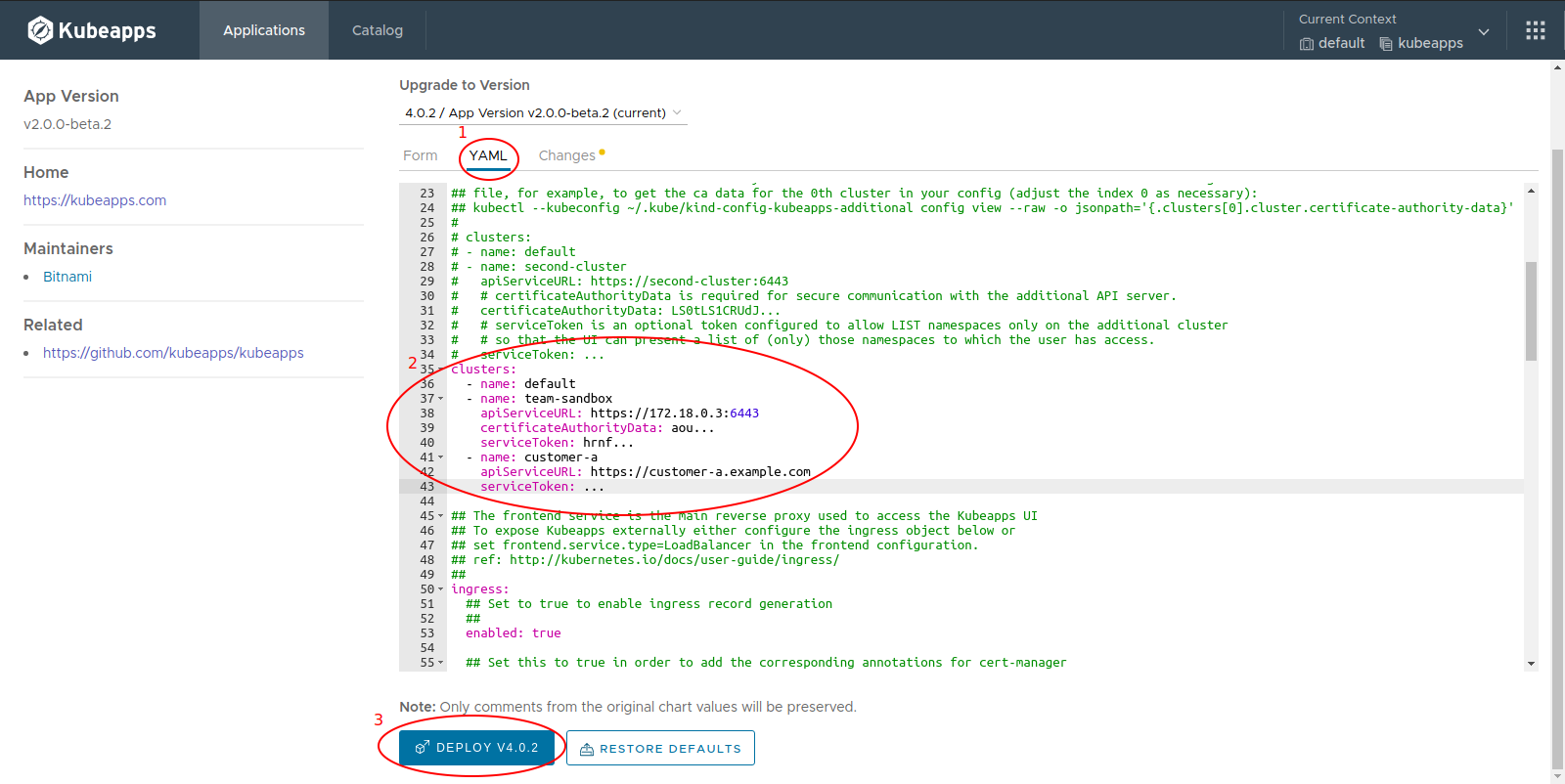Viewport: 1565px width, 784px height.
Task: Visit the Bitnami maintainer link
Action: coord(67,277)
